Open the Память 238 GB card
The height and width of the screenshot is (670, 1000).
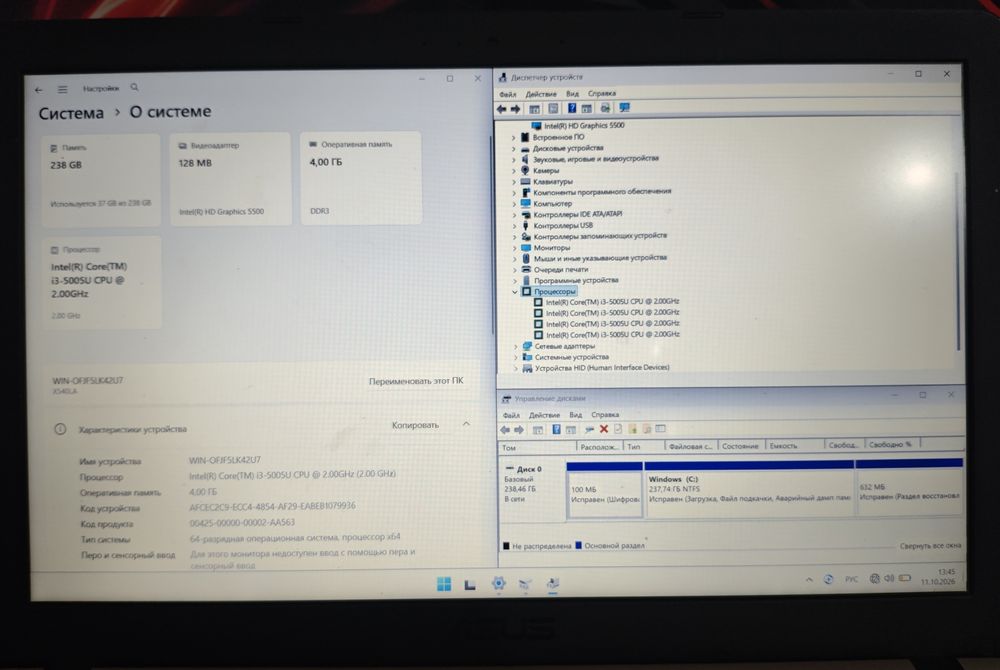pos(101,180)
